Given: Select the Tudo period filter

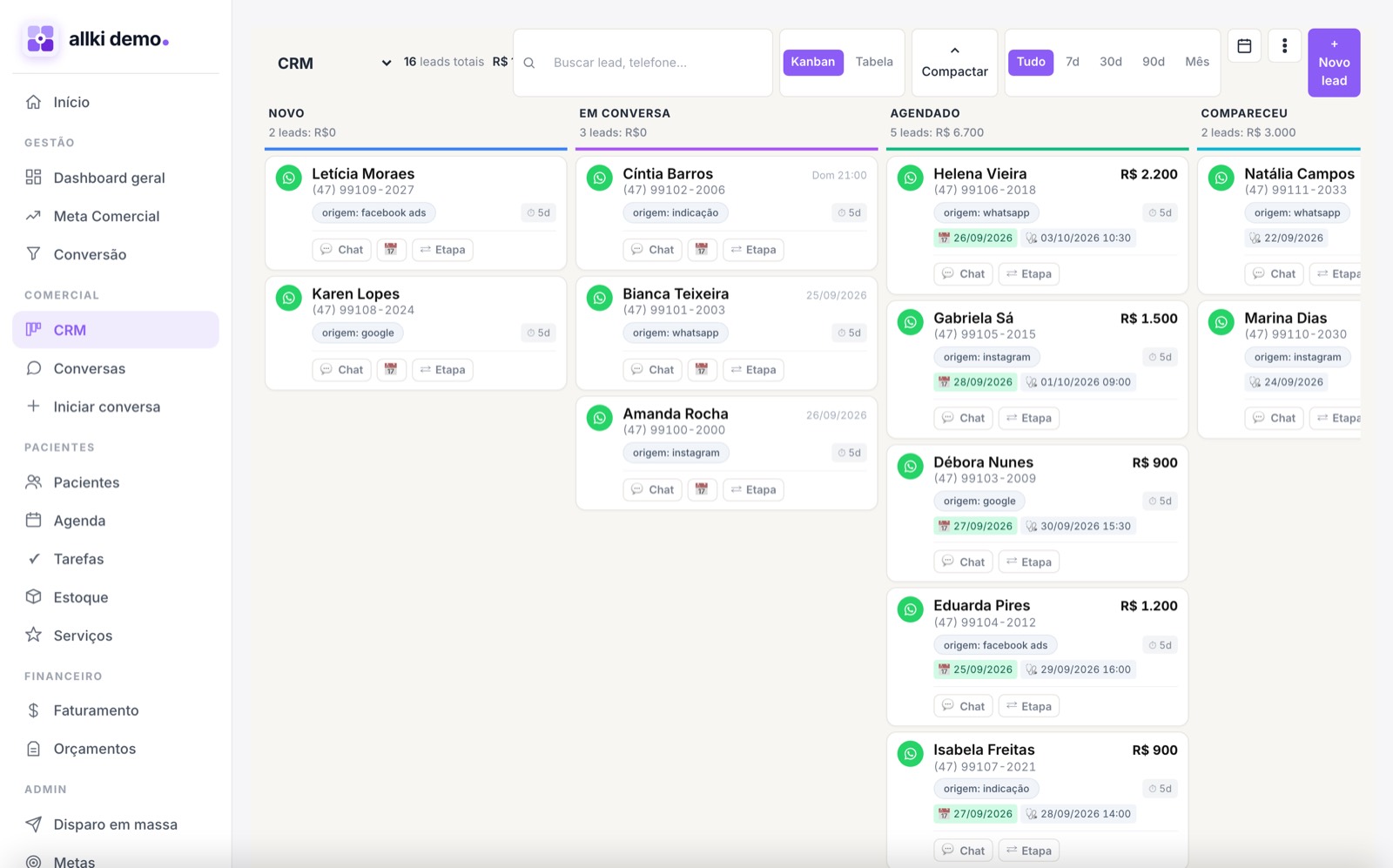Looking at the screenshot, I should pyautogui.click(x=1031, y=62).
